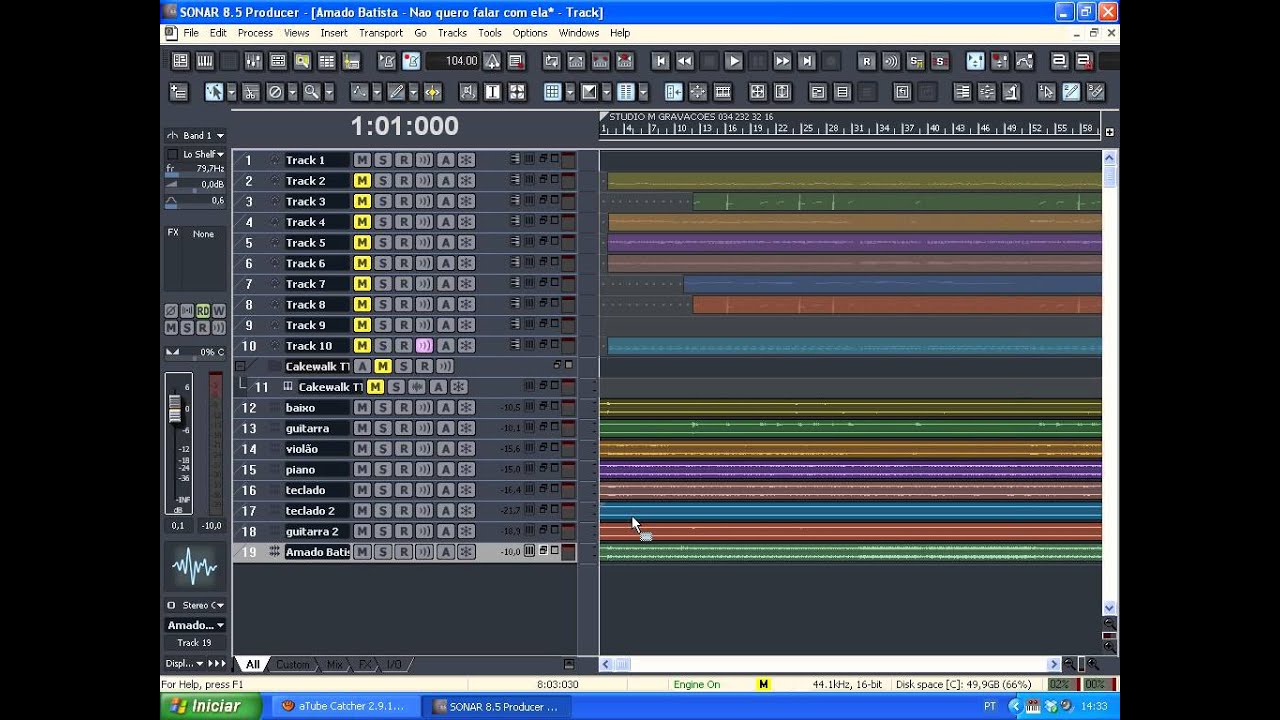Open the Stereo output dropdown in the inspector
Viewport: 1280px width, 720px height.
[x=195, y=605]
